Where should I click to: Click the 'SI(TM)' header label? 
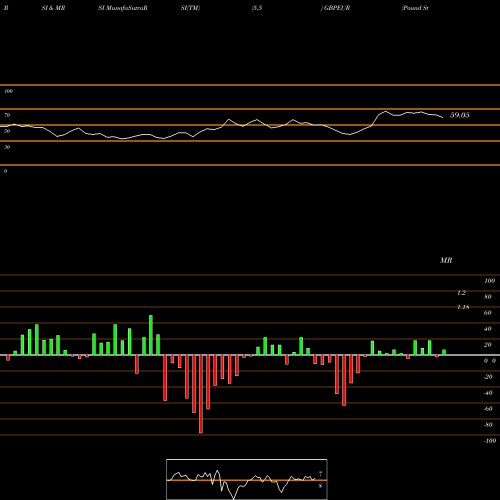point(190,8)
